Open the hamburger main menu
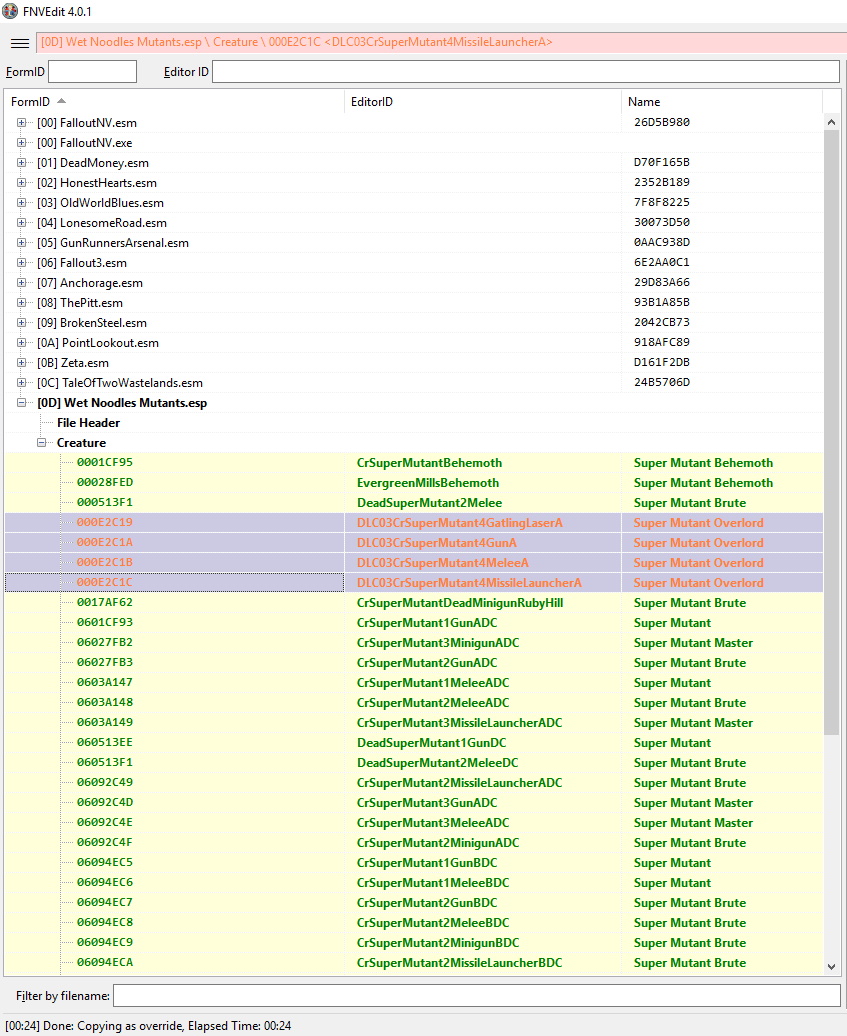 pos(20,43)
